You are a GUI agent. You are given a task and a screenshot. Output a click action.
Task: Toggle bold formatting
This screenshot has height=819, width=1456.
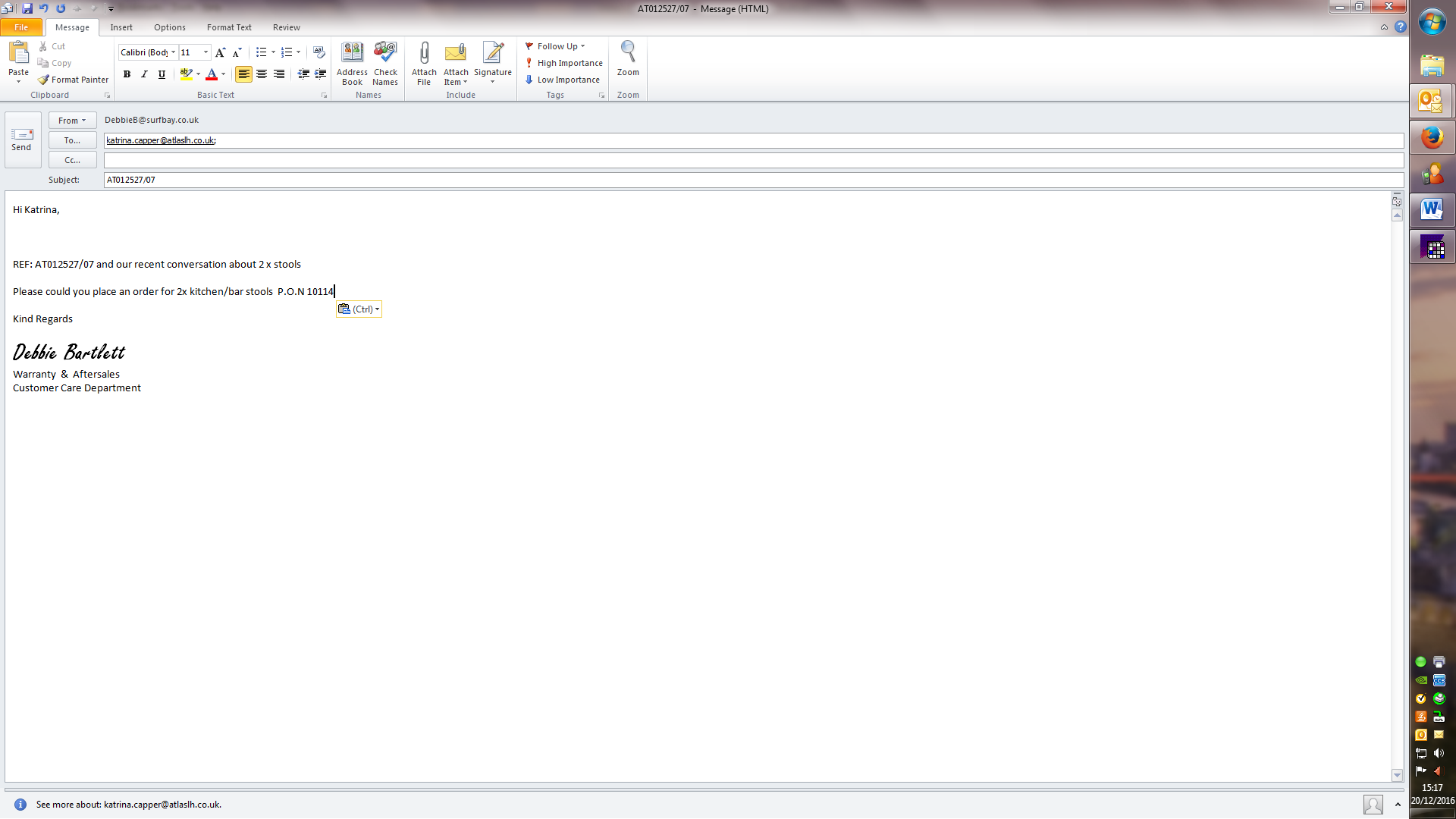coord(127,74)
